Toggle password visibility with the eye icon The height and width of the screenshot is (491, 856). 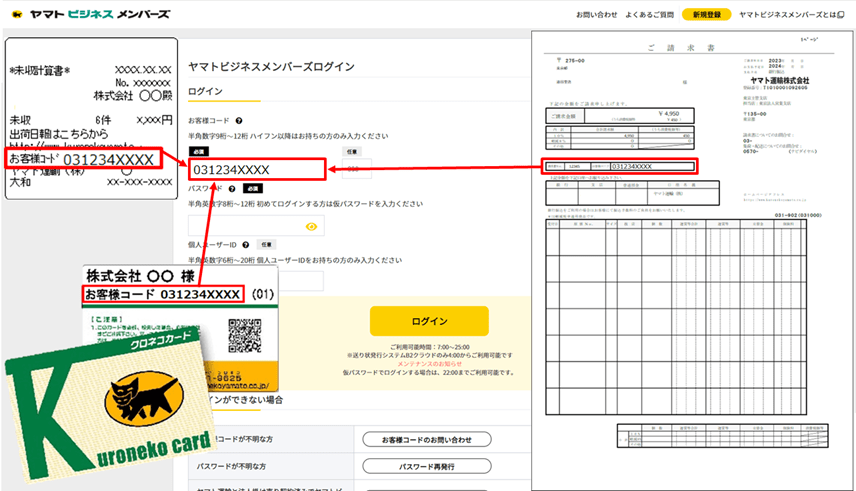click(311, 226)
